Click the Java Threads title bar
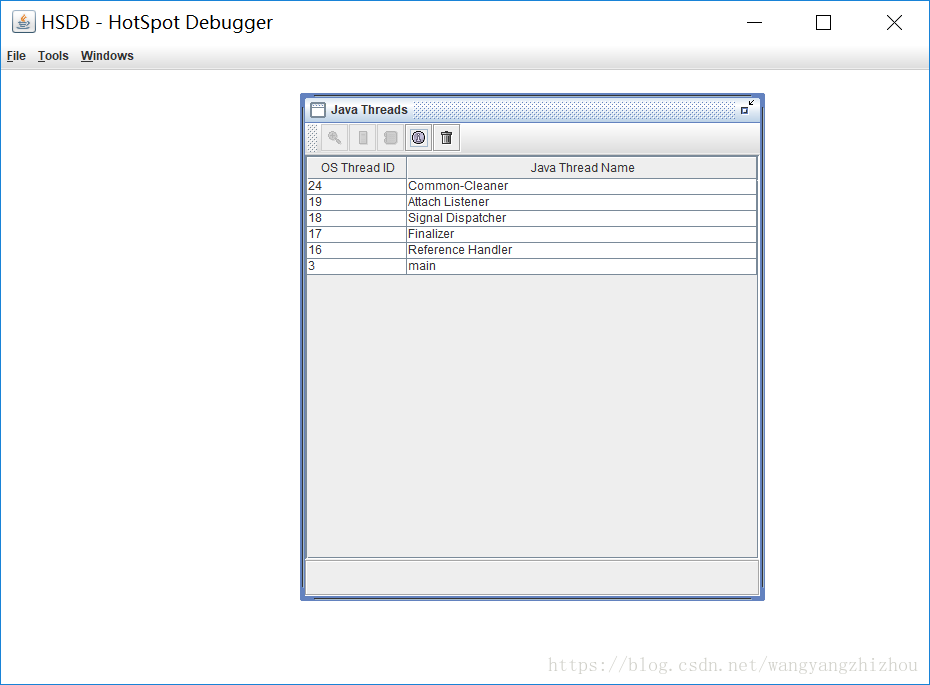This screenshot has height=685, width=930. (x=532, y=110)
